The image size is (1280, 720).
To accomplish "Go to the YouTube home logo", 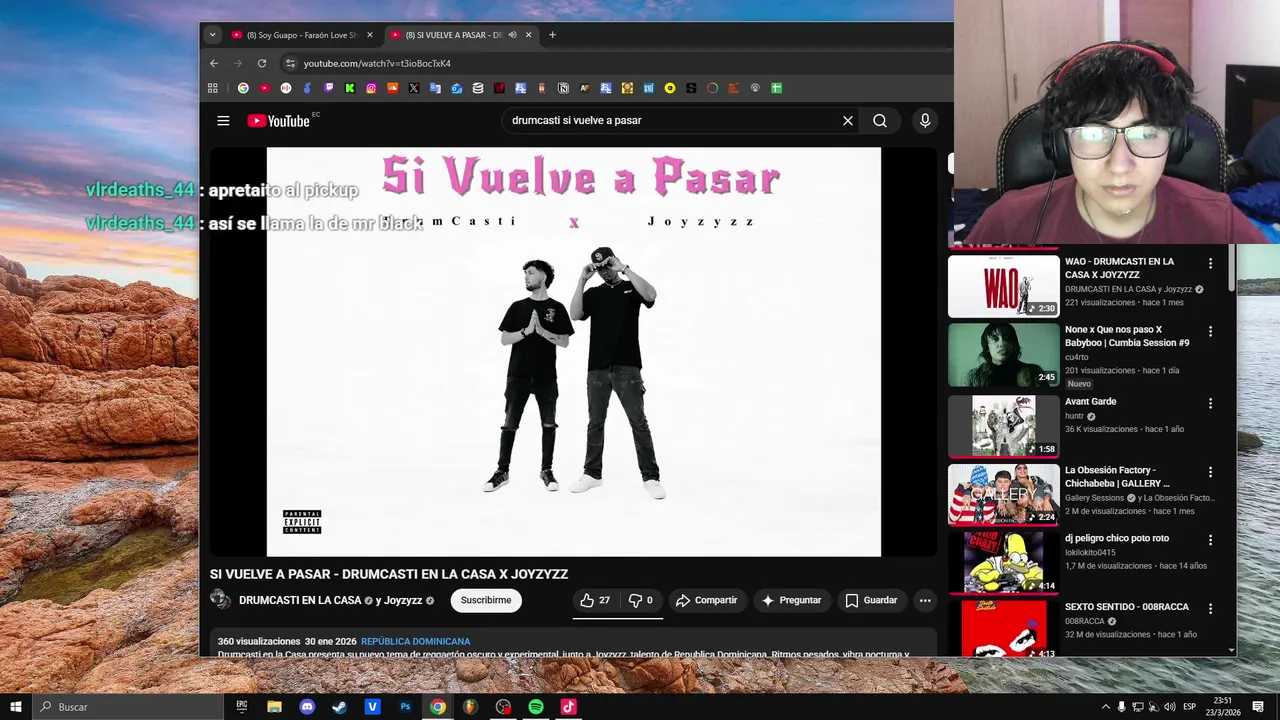I will click(279, 121).
